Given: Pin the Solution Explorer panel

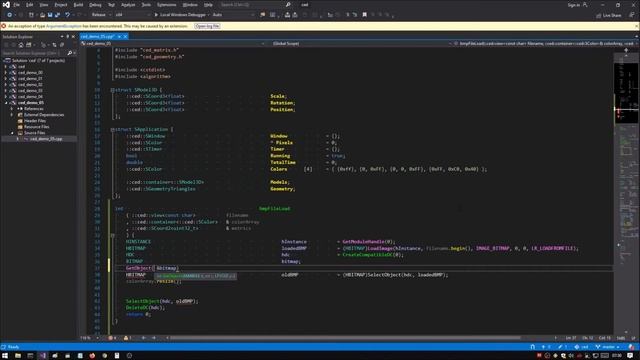Looking at the screenshot, I should tap(68, 36).
